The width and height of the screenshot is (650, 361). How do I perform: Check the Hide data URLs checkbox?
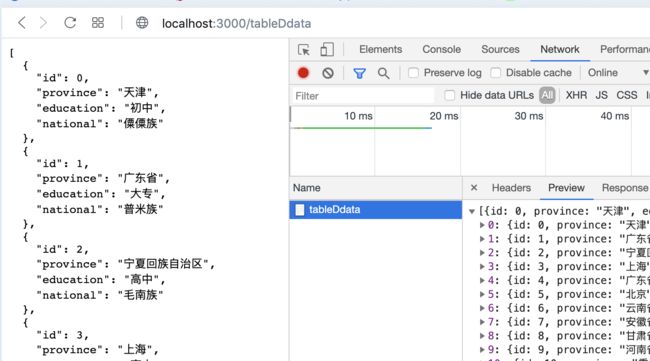coord(449,95)
